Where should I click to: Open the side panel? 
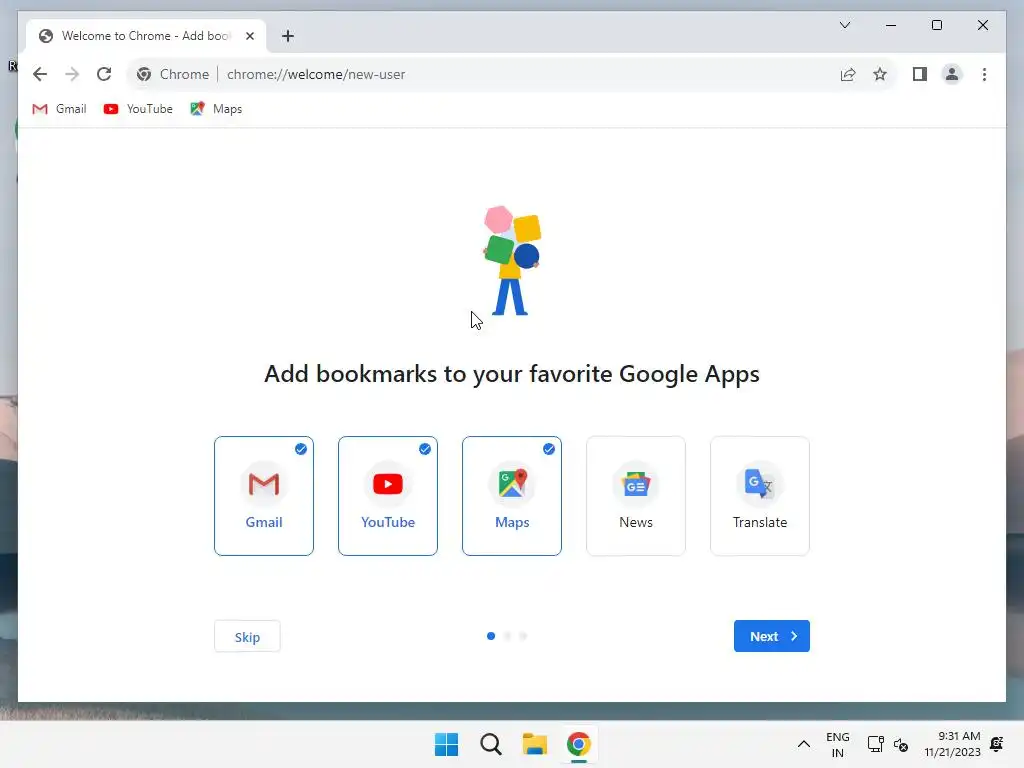(920, 74)
